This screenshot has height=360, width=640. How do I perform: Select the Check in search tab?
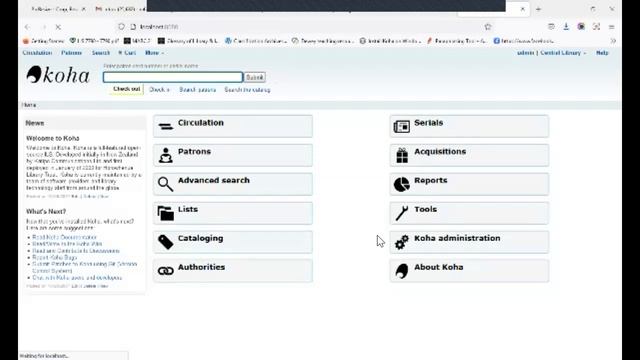tap(159, 90)
